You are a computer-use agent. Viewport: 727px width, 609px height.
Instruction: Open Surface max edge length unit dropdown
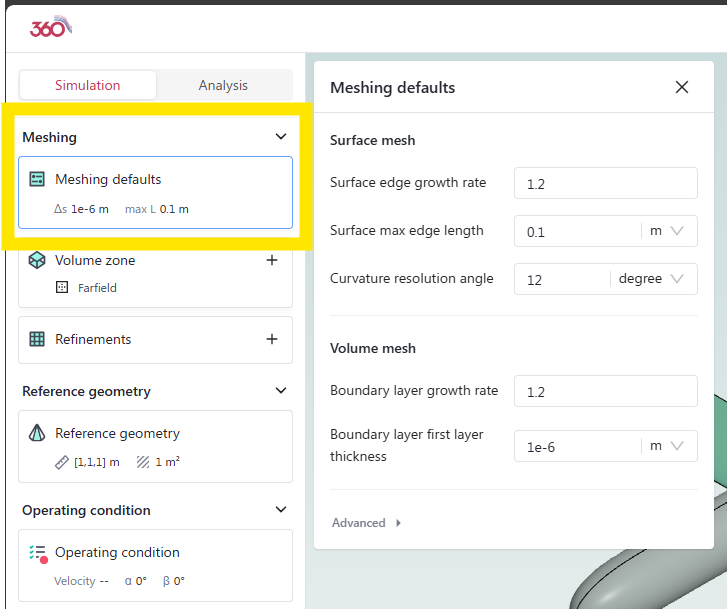pyautogui.click(x=667, y=231)
